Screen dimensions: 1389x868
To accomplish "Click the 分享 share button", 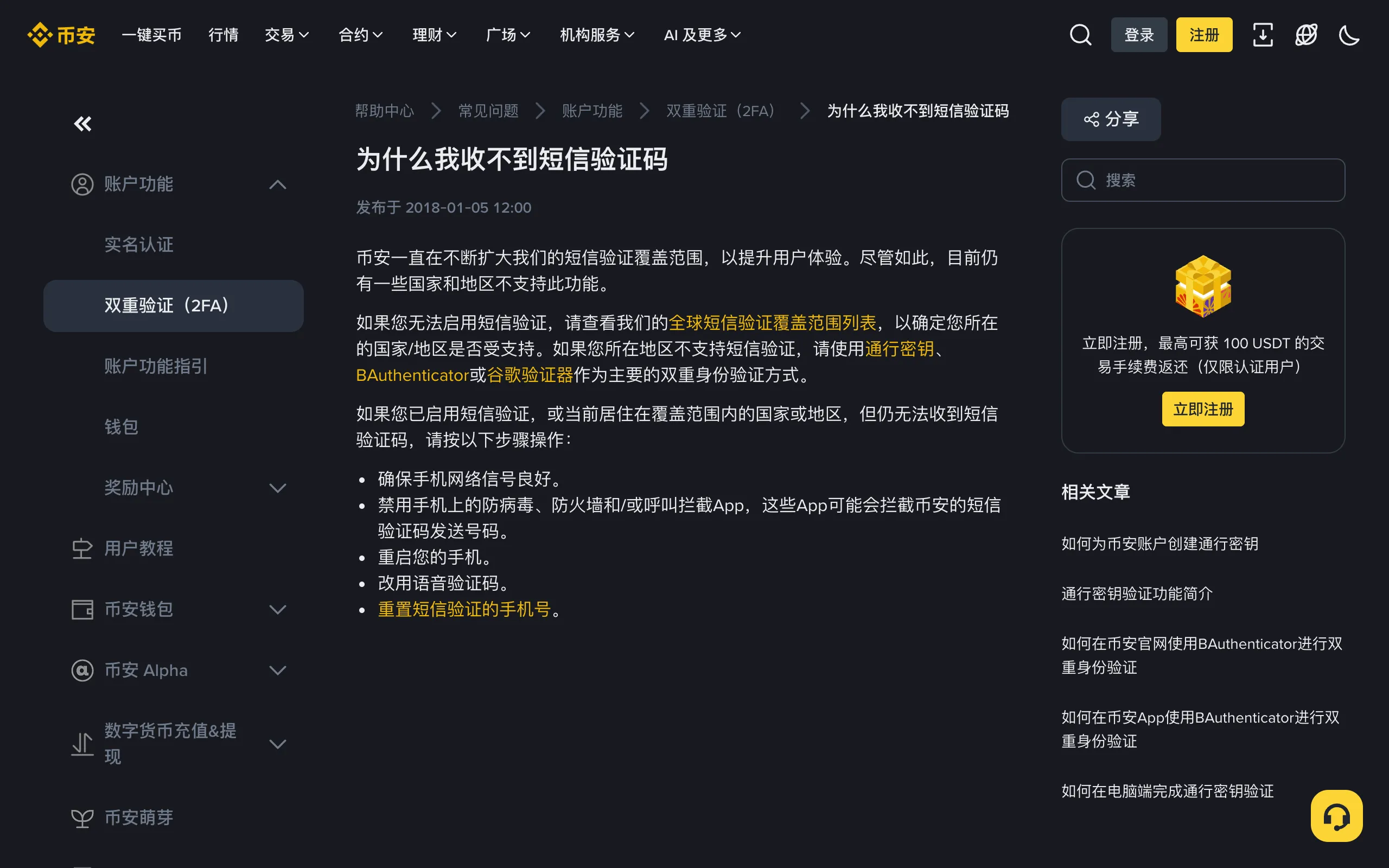I will pyautogui.click(x=1111, y=119).
